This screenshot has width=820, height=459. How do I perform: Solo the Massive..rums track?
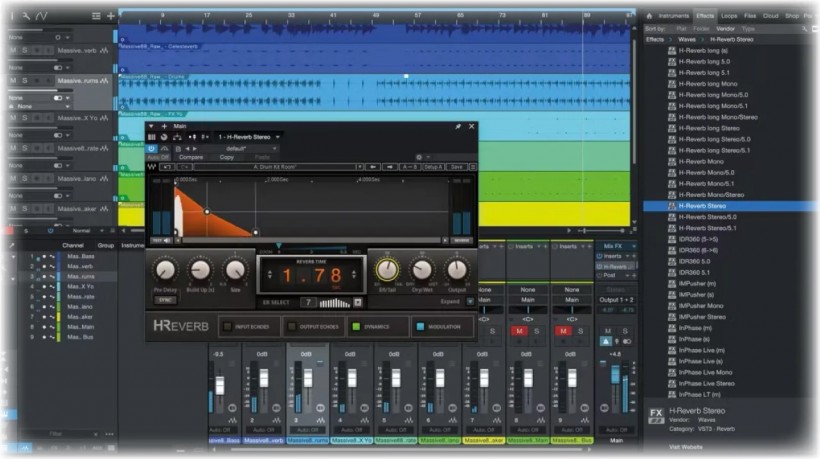(x=25, y=81)
